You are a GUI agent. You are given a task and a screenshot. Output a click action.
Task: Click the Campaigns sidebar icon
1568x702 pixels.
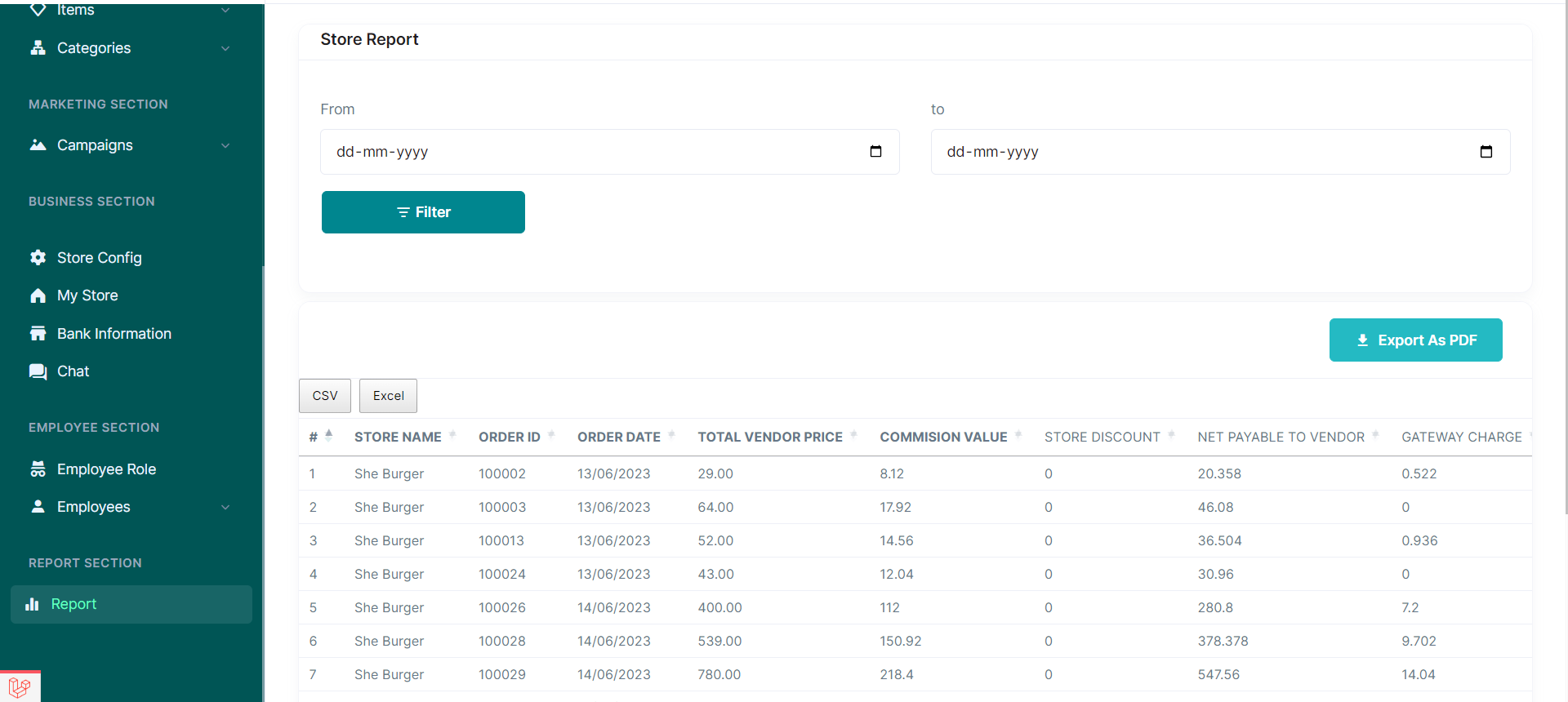click(38, 145)
